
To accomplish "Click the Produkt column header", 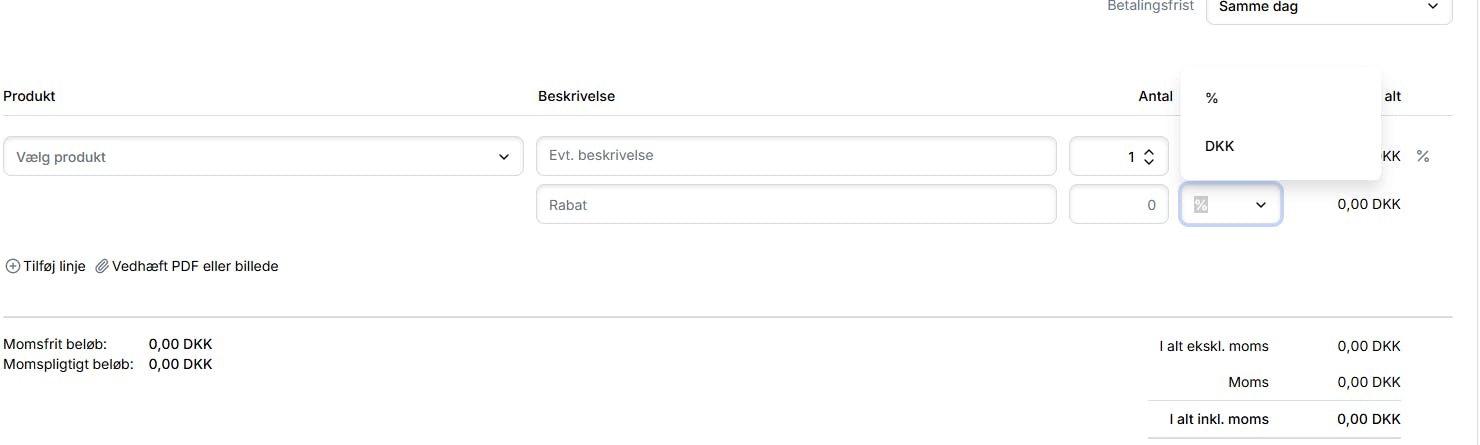I will pos(29,96).
